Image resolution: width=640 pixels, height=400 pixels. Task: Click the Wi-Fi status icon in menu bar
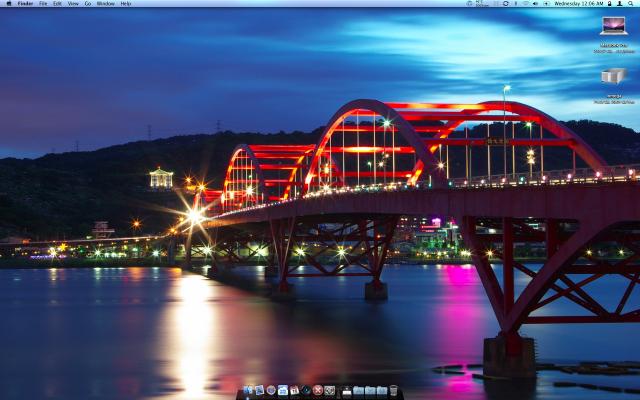click(526, 3)
